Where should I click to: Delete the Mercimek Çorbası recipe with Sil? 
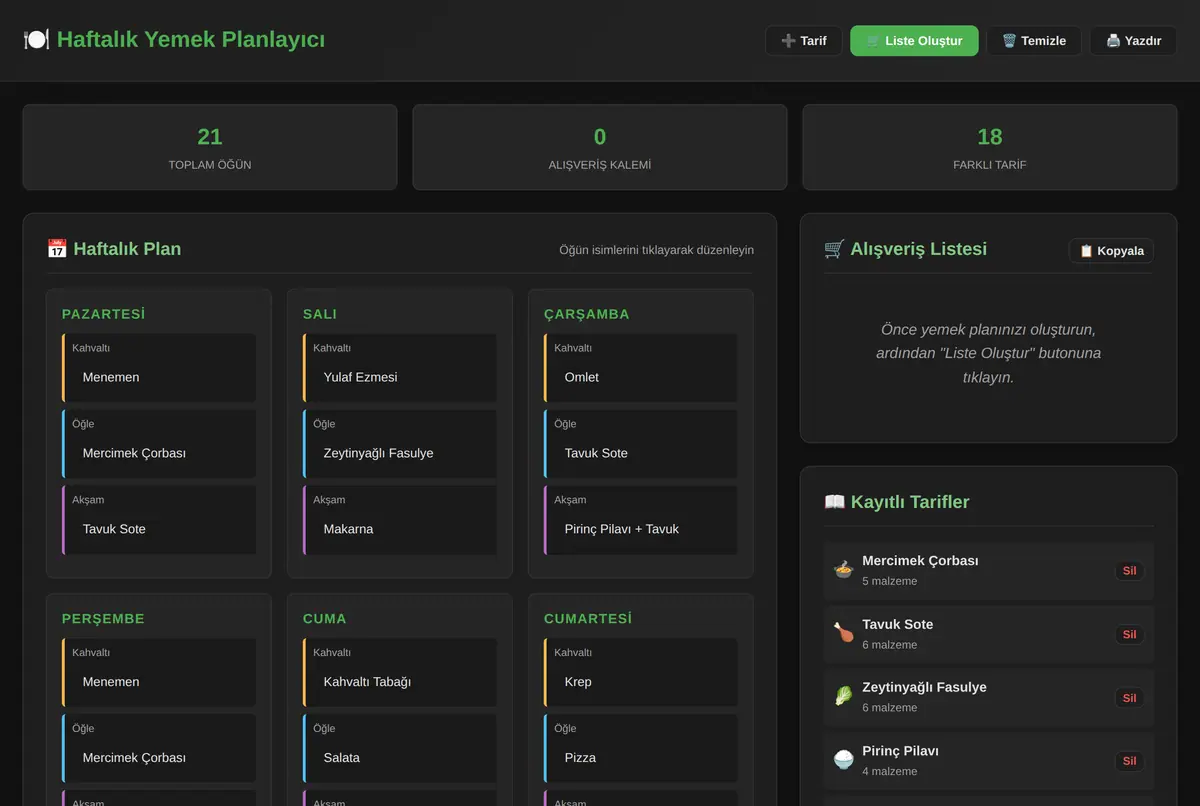1129,571
